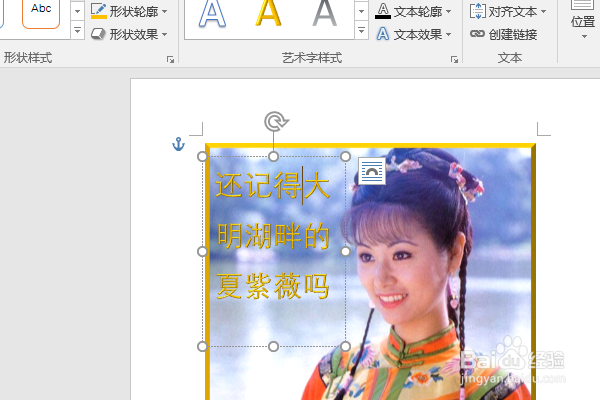Expand the 对齐文本 dropdown arrow

click(x=543, y=12)
